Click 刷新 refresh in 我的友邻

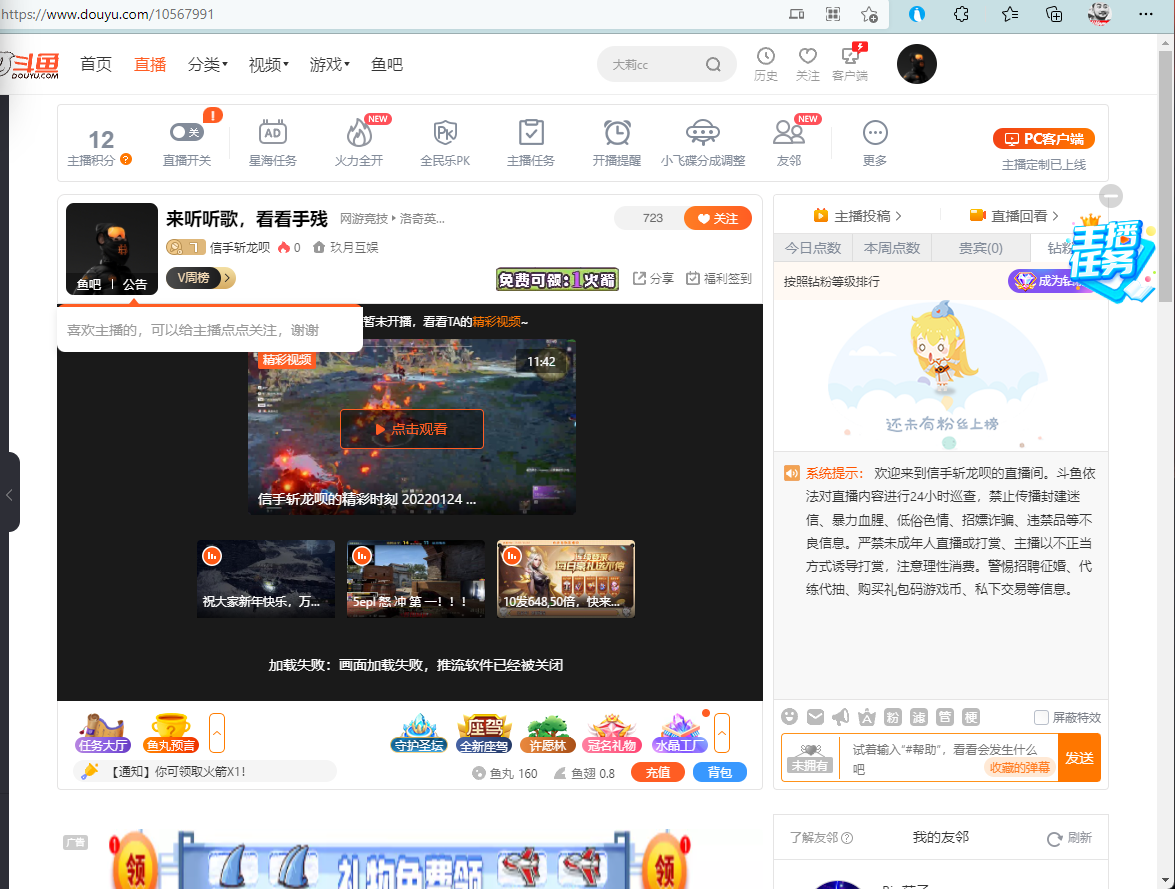tap(1069, 837)
